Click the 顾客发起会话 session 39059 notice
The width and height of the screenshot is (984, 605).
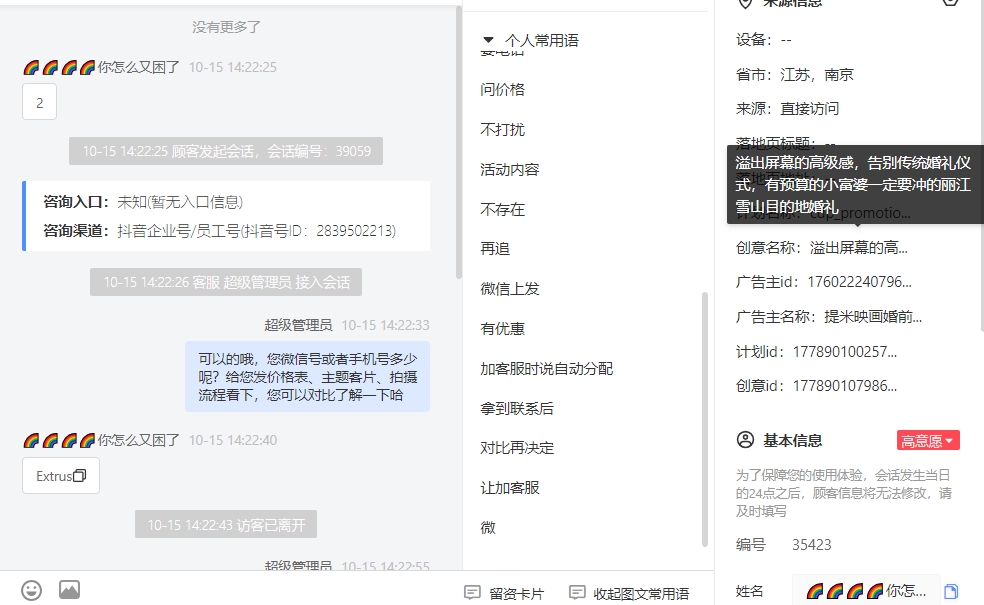coord(226,151)
